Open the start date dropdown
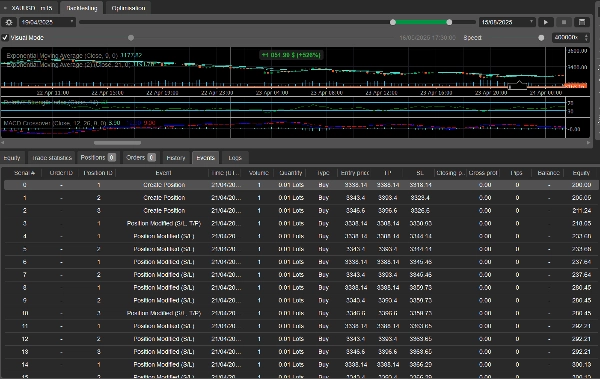This screenshot has height=379, width=600. (47, 22)
